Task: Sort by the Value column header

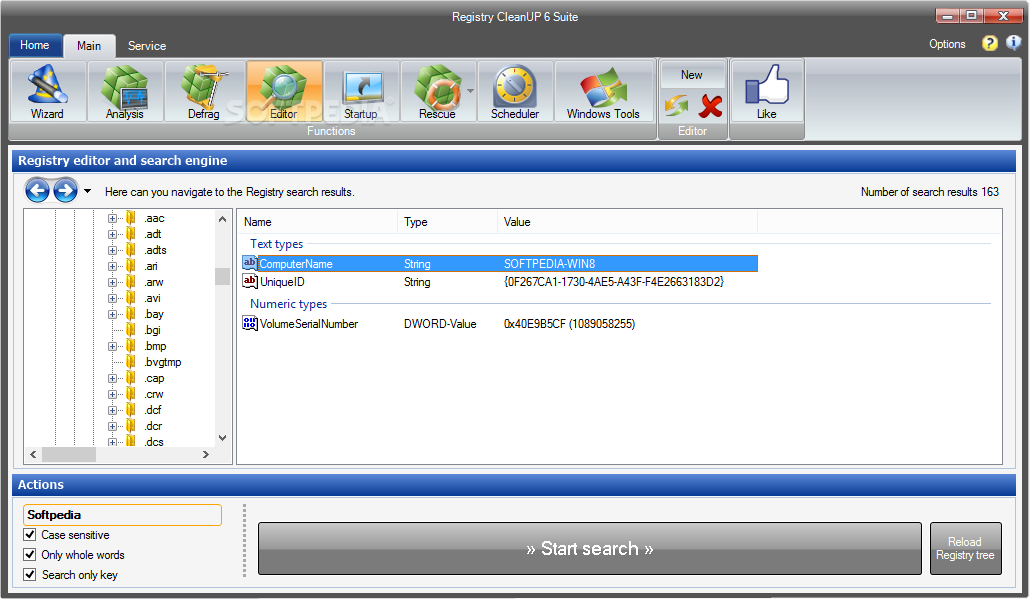Action: tap(627, 222)
